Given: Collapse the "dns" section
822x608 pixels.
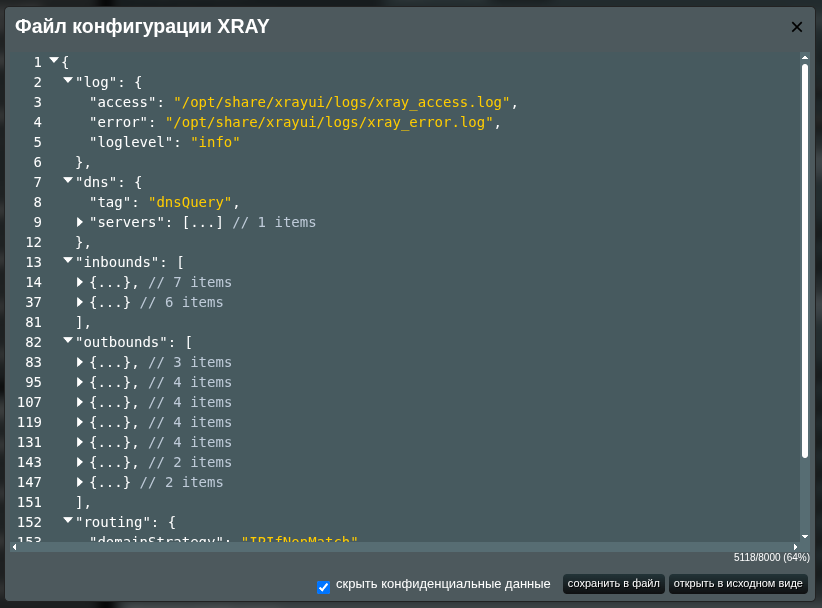Looking at the screenshot, I should pyautogui.click(x=68, y=181).
